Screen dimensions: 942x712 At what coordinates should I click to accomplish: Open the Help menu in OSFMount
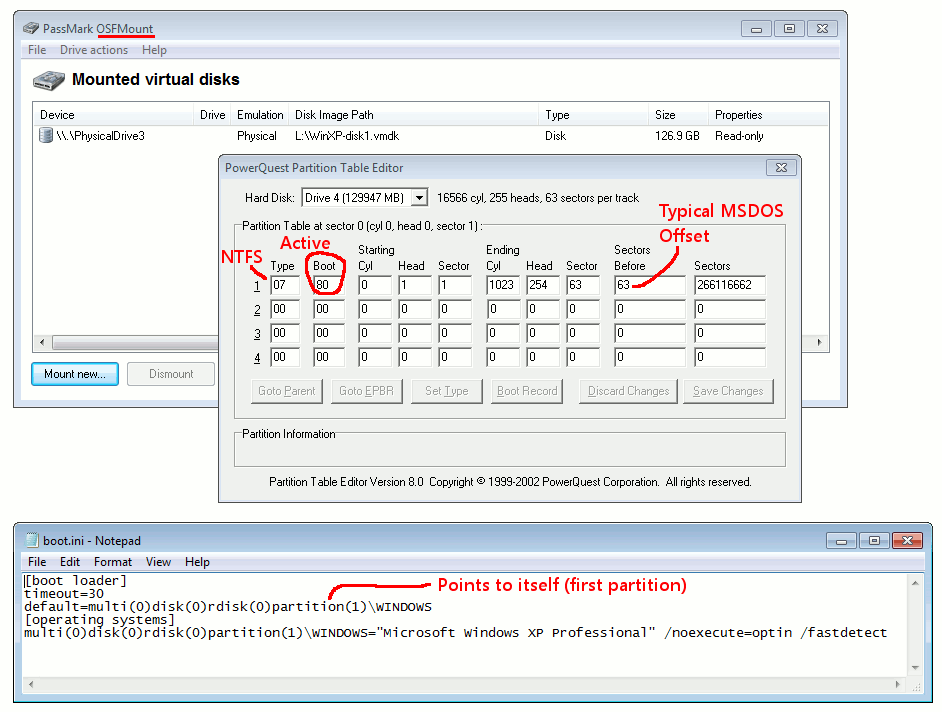(x=154, y=50)
